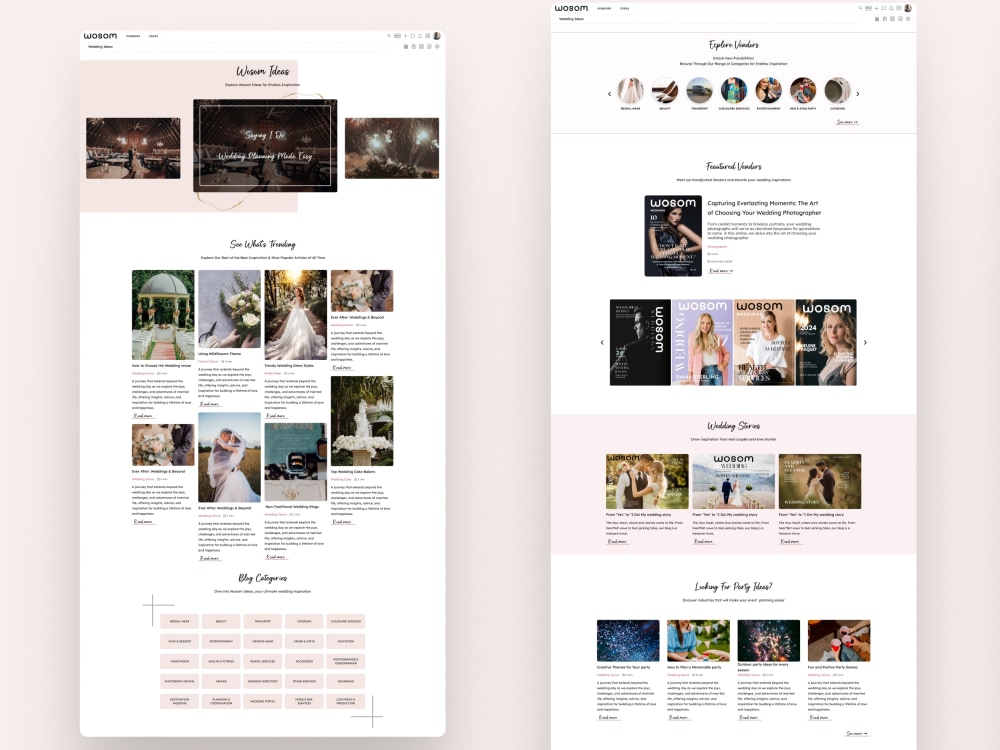Open the Transport vendor circle

pyautogui.click(x=700, y=91)
